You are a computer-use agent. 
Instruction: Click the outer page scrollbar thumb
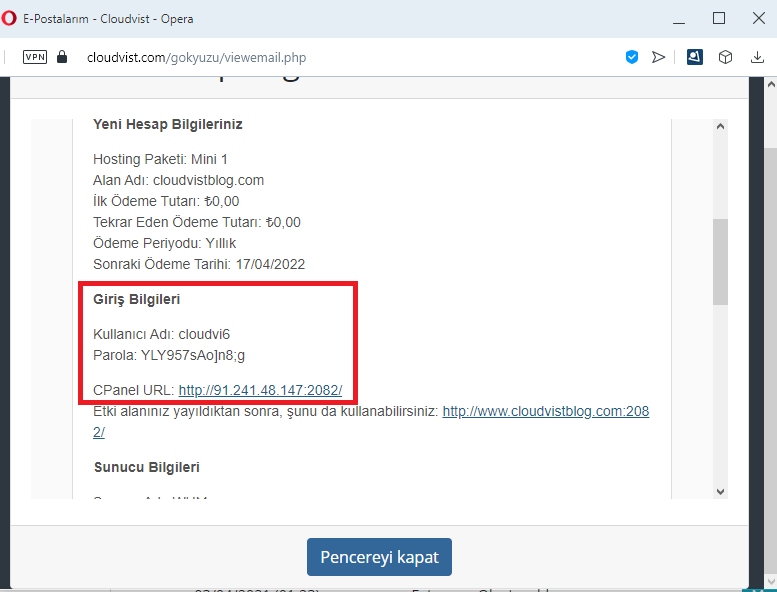tap(771, 362)
